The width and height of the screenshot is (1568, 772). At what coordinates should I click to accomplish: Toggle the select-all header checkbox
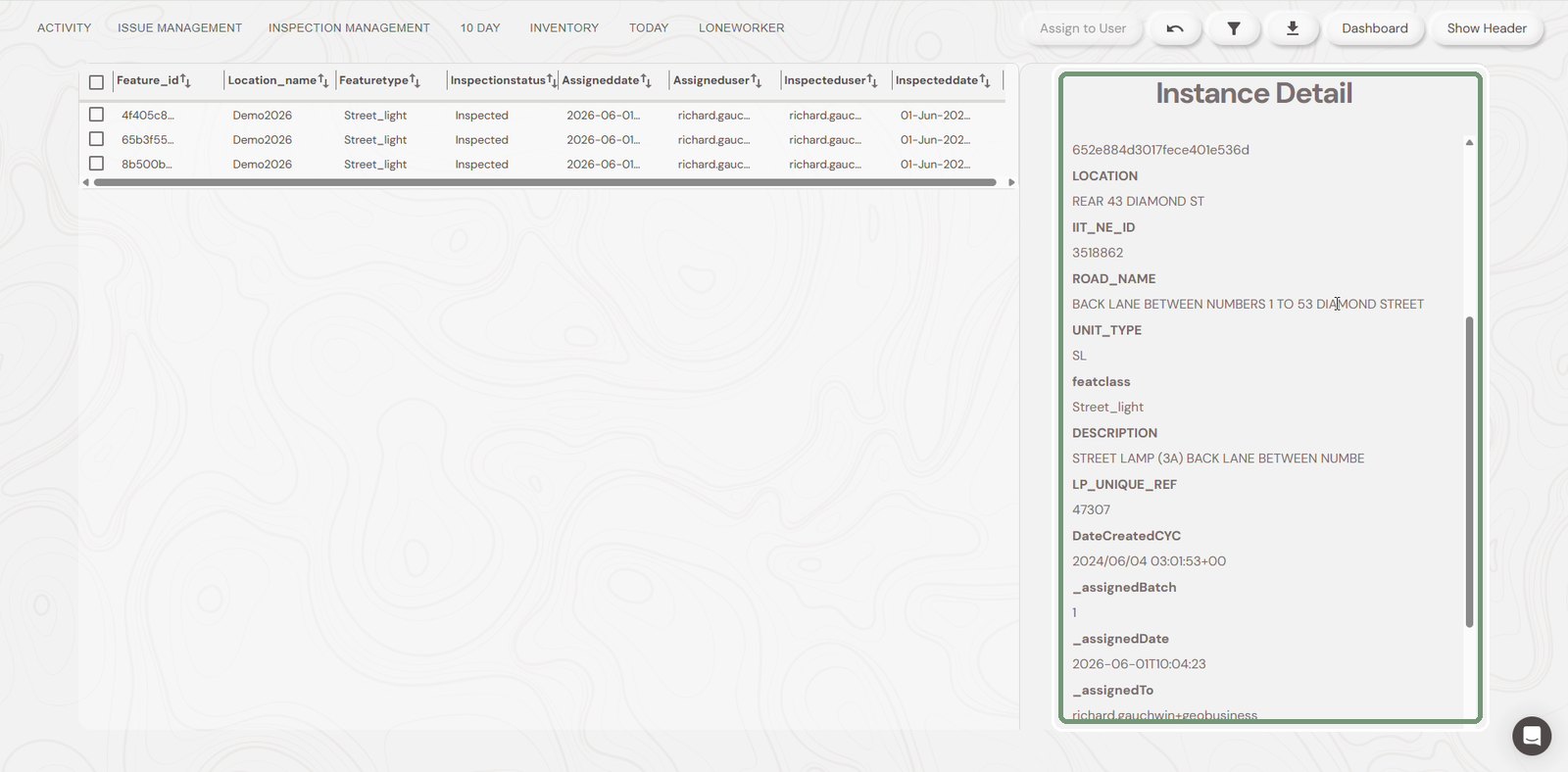pyautogui.click(x=96, y=82)
